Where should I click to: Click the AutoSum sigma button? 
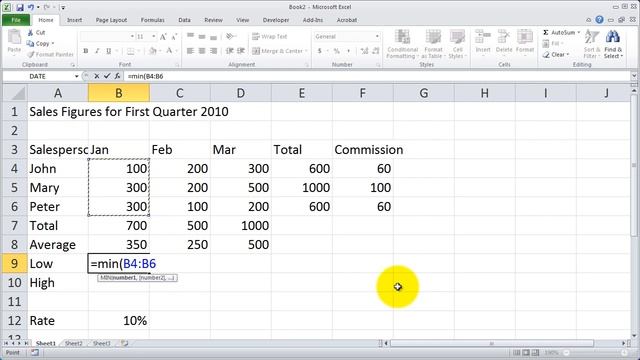[559, 32]
